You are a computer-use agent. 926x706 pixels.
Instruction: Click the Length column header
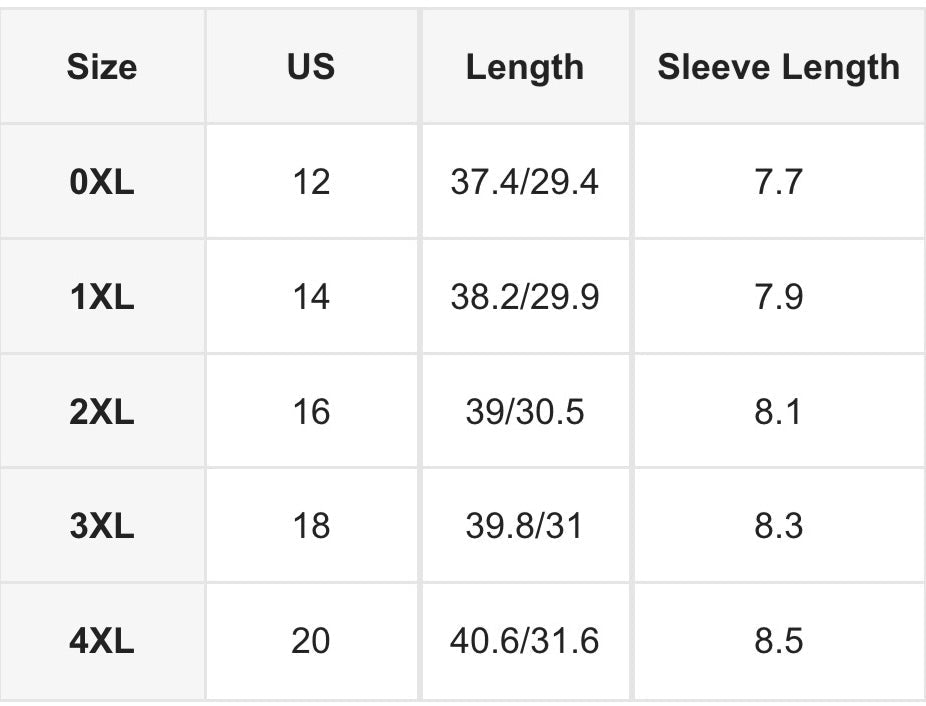(525, 66)
